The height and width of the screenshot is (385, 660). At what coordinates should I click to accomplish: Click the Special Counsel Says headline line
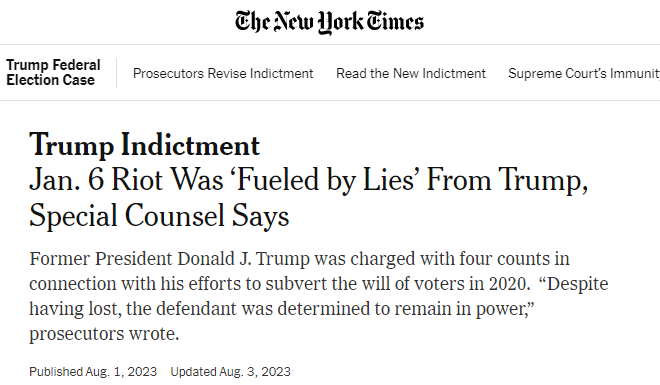159,216
